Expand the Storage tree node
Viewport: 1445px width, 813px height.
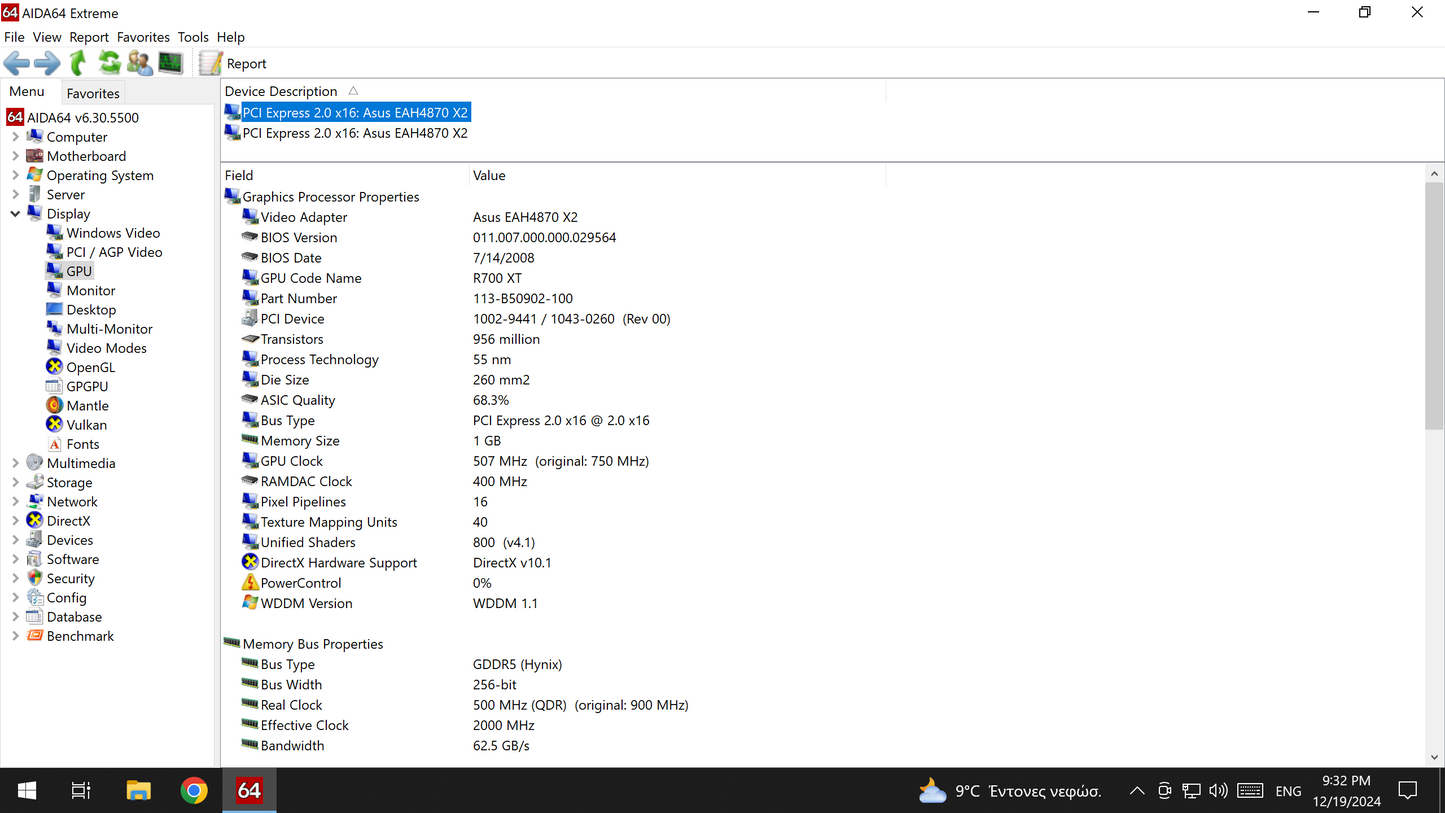(15, 483)
